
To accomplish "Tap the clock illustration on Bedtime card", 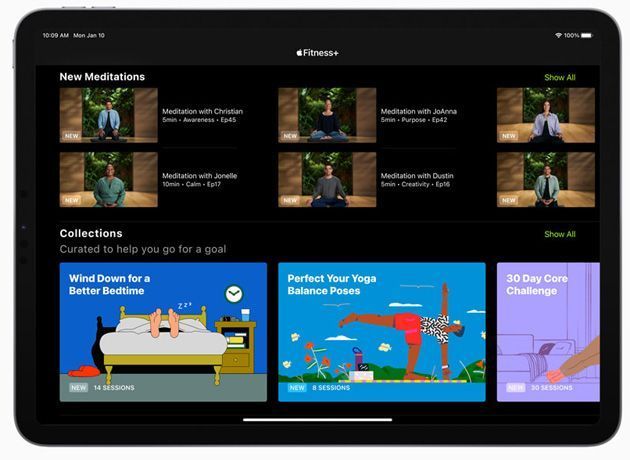I will [x=233, y=294].
